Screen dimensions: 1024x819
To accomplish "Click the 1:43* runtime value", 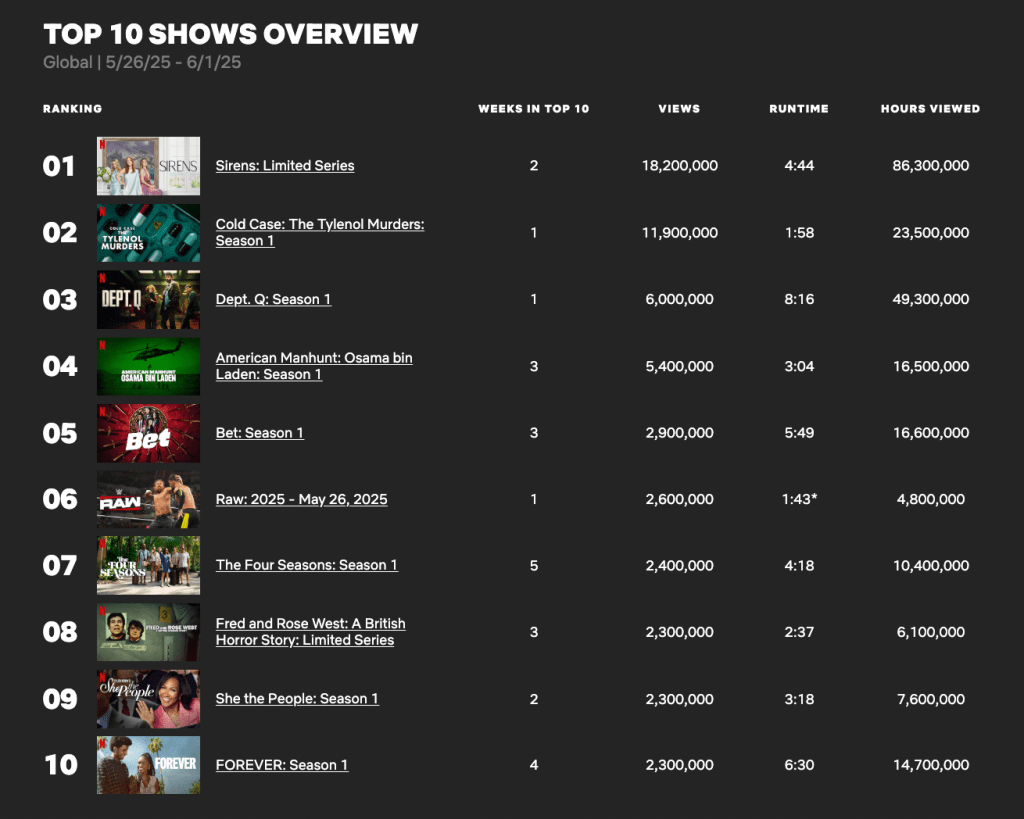I will point(799,500).
